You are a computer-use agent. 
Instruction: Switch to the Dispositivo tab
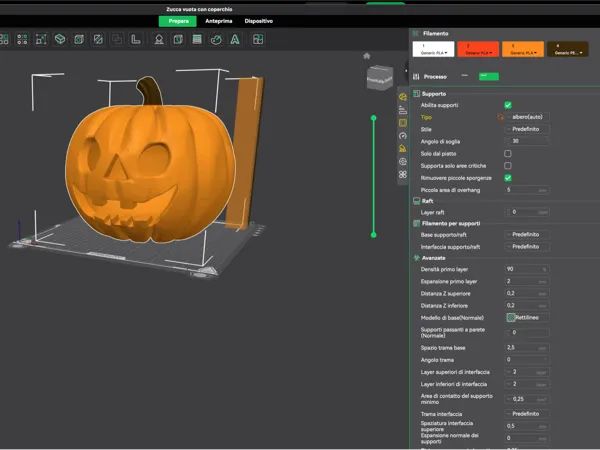click(259, 21)
